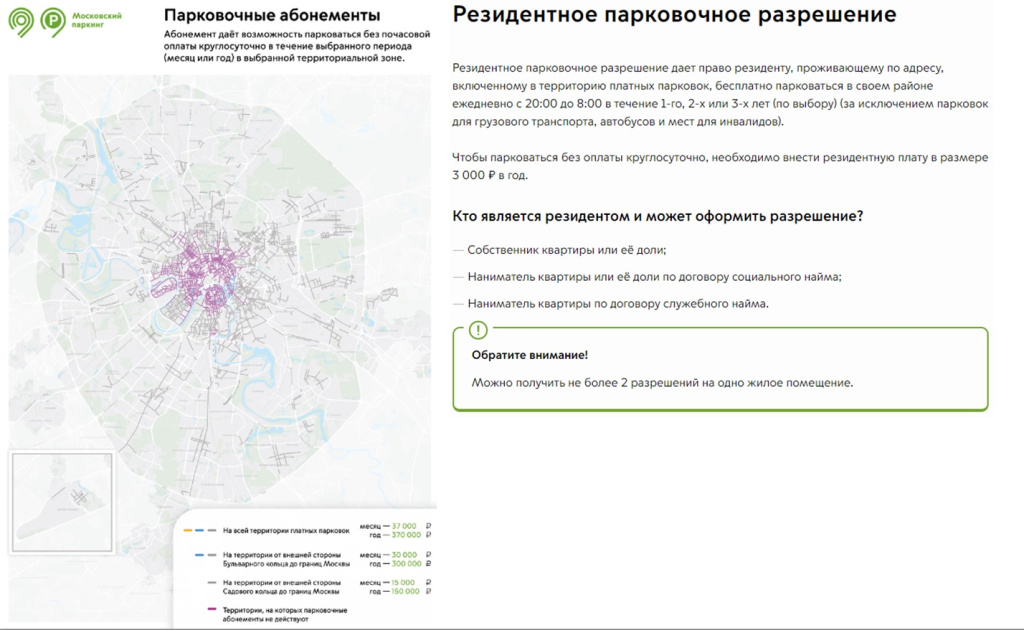This screenshot has height=630, width=1024.
Task: Click the Садового кольца zone legend label
Action: tap(281, 587)
